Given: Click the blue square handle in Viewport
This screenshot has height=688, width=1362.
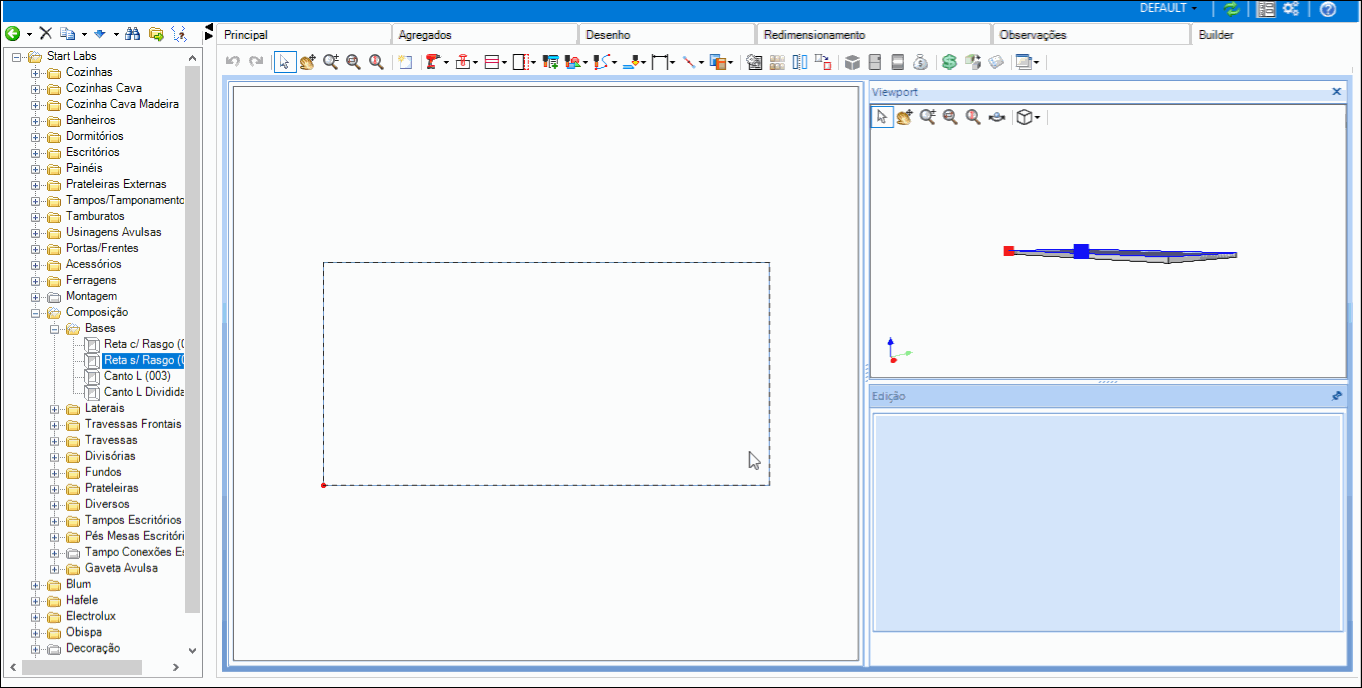Looking at the screenshot, I should point(1081,251).
